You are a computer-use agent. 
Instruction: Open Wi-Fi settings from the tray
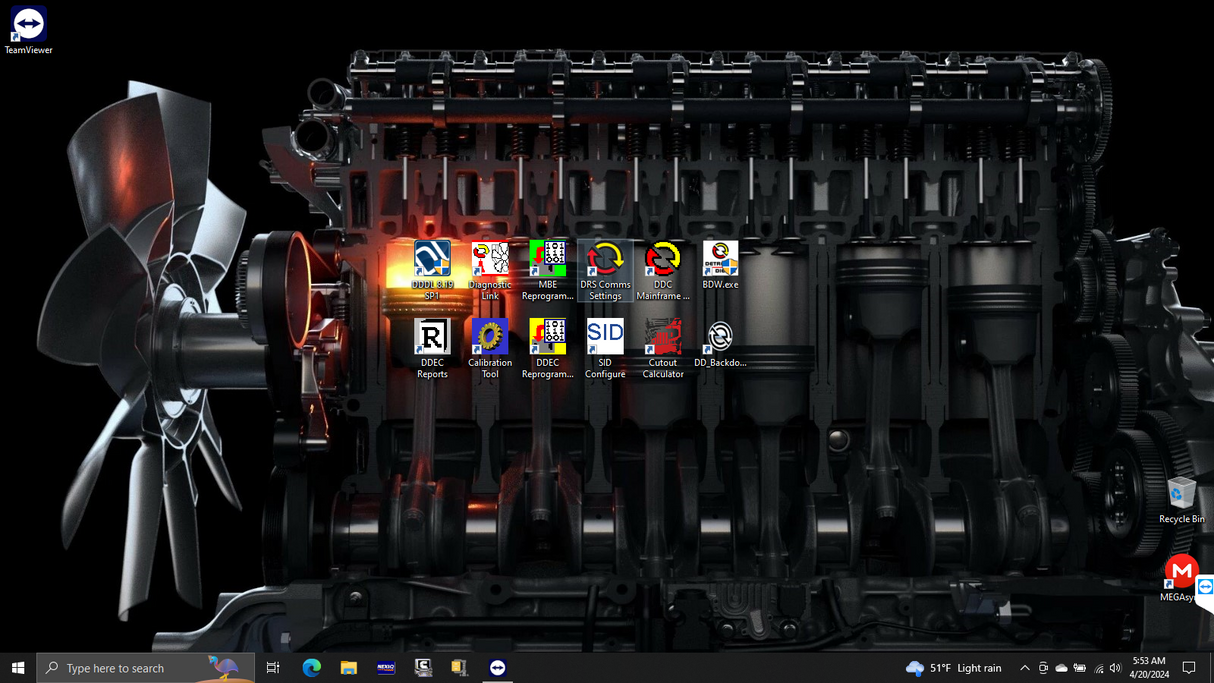(x=1098, y=667)
